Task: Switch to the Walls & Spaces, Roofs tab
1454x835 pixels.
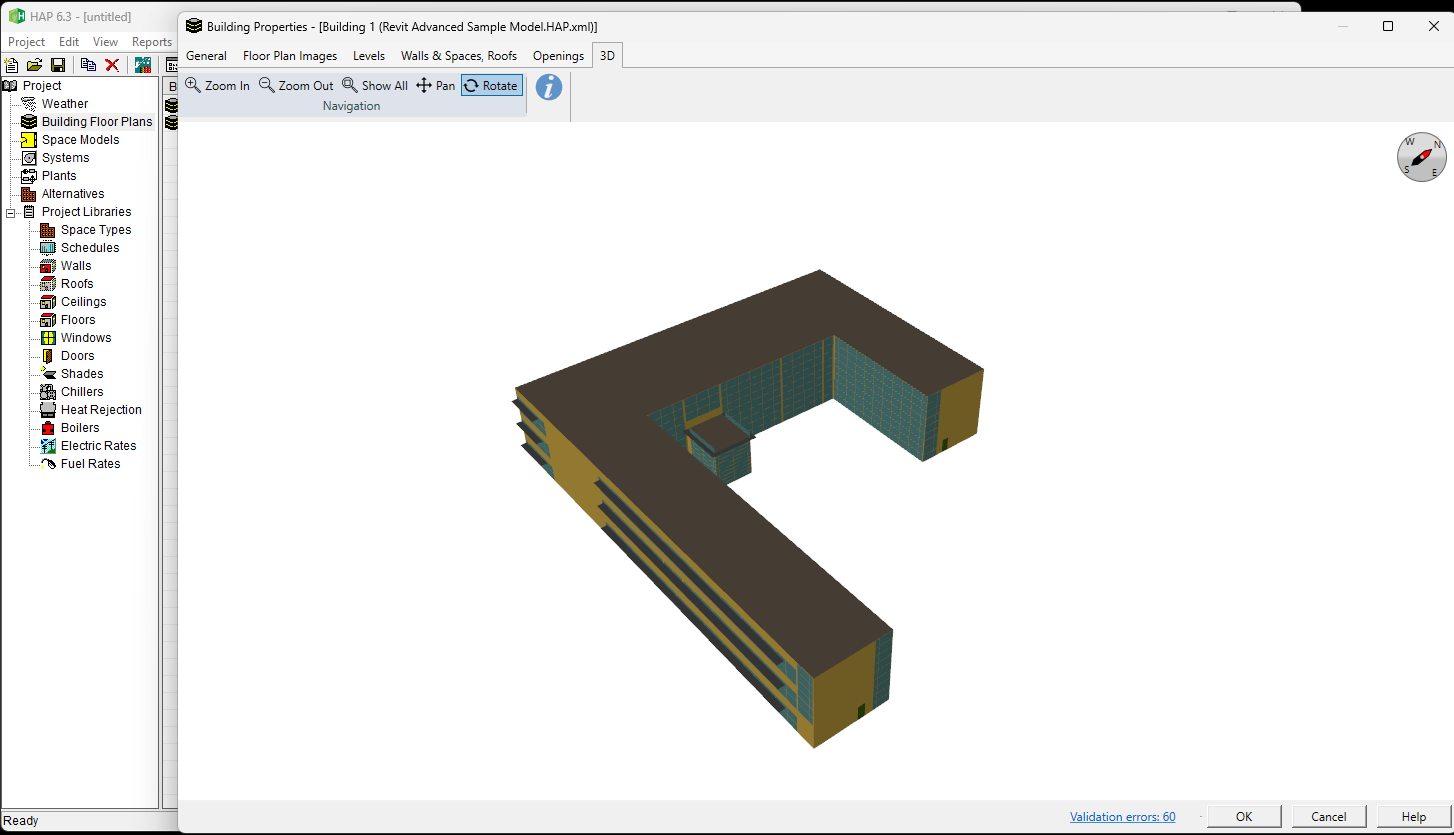Action: click(459, 56)
